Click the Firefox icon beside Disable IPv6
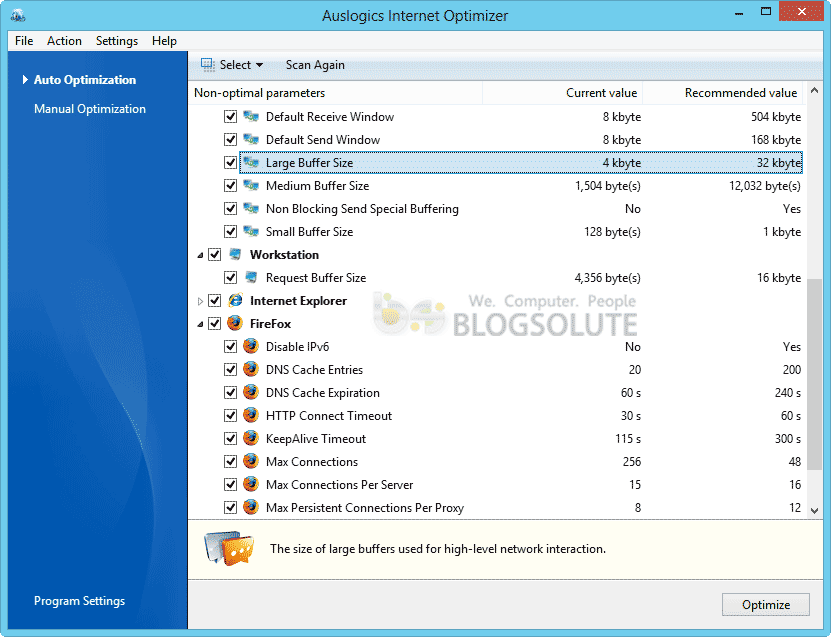831x637 pixels. coord(251,346)
